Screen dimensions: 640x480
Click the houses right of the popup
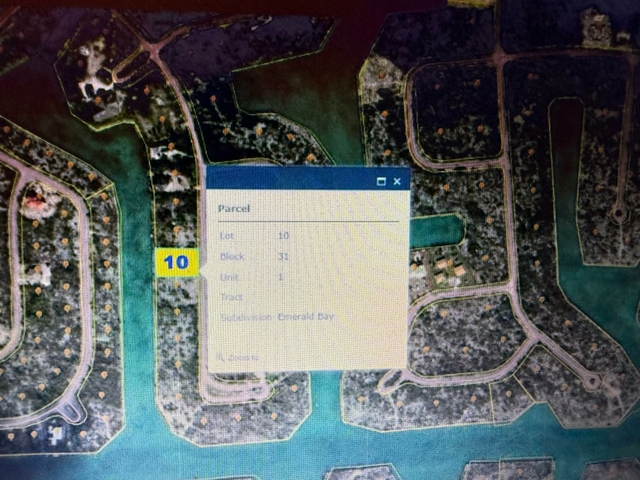click(x=447, y=267)
